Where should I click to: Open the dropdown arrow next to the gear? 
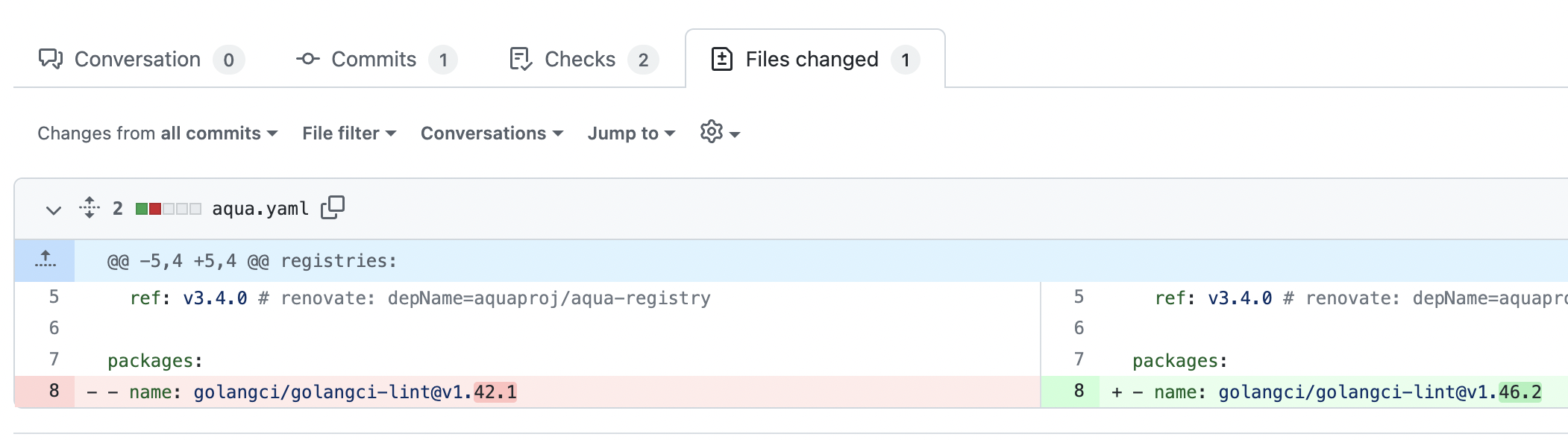point(735,134)
